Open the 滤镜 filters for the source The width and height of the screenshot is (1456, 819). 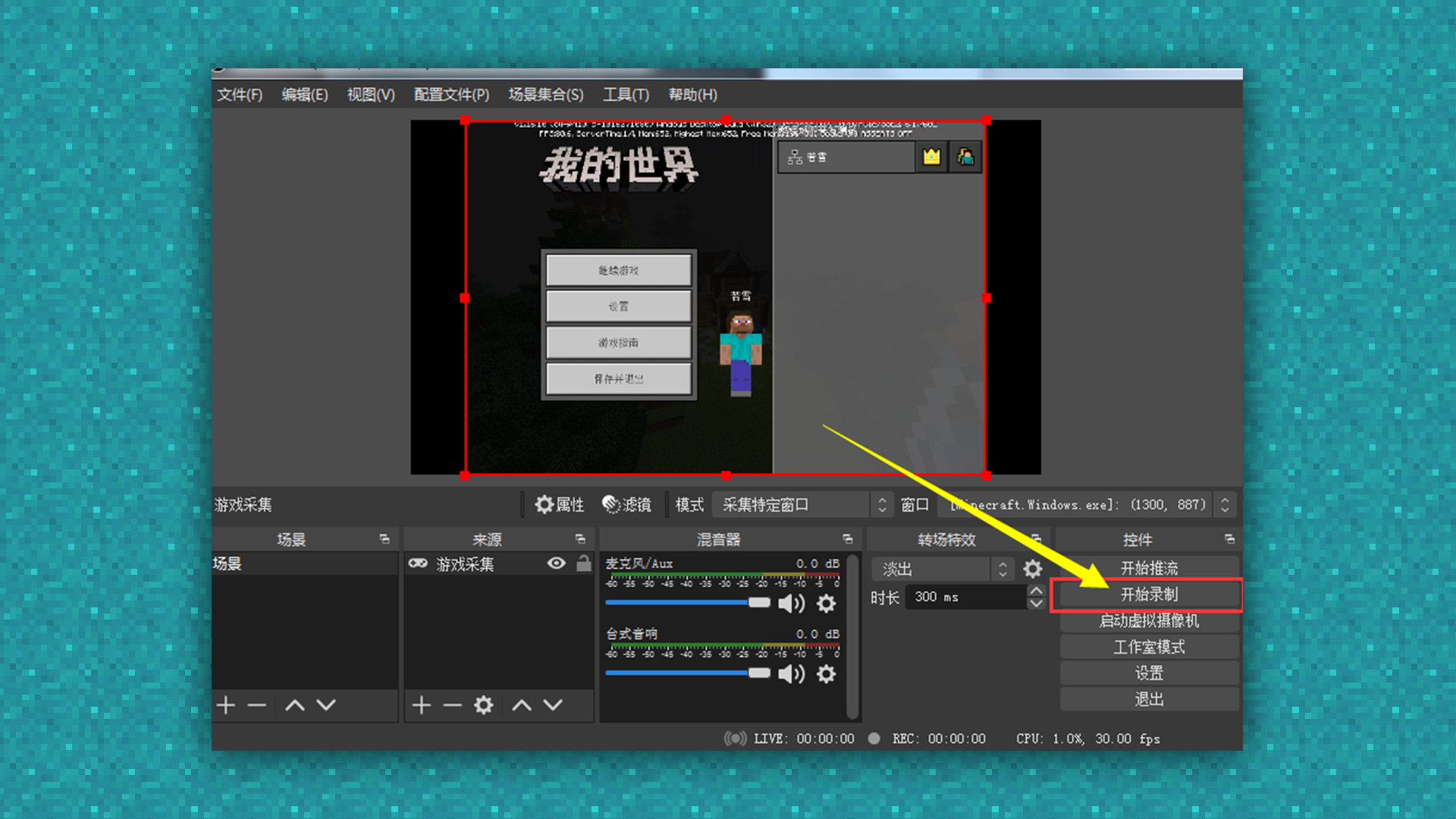pos(626,504)
